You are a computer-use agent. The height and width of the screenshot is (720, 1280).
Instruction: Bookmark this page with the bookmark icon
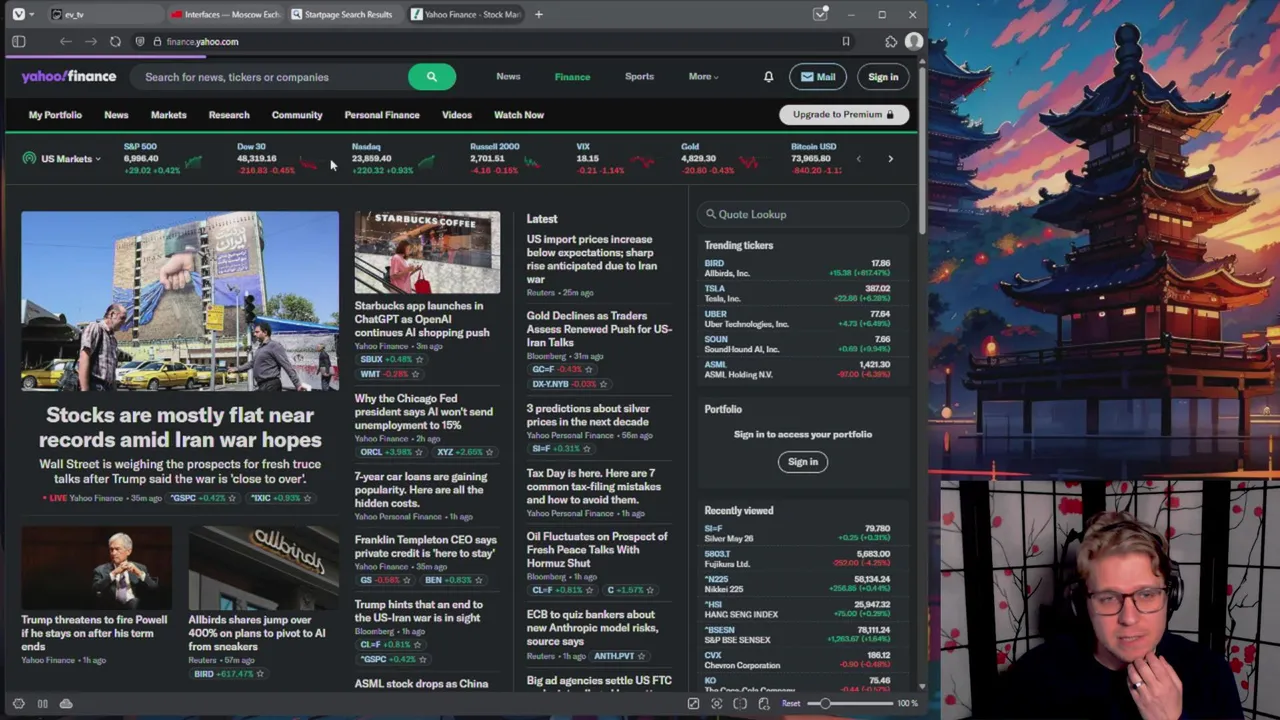[846, 42]
